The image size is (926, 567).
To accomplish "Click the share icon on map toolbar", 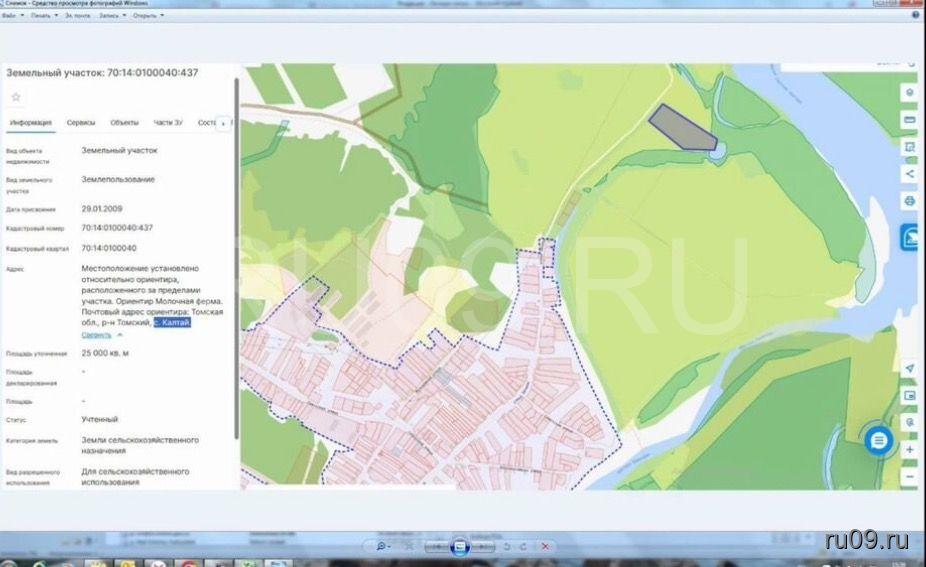I will coord(909,173).
